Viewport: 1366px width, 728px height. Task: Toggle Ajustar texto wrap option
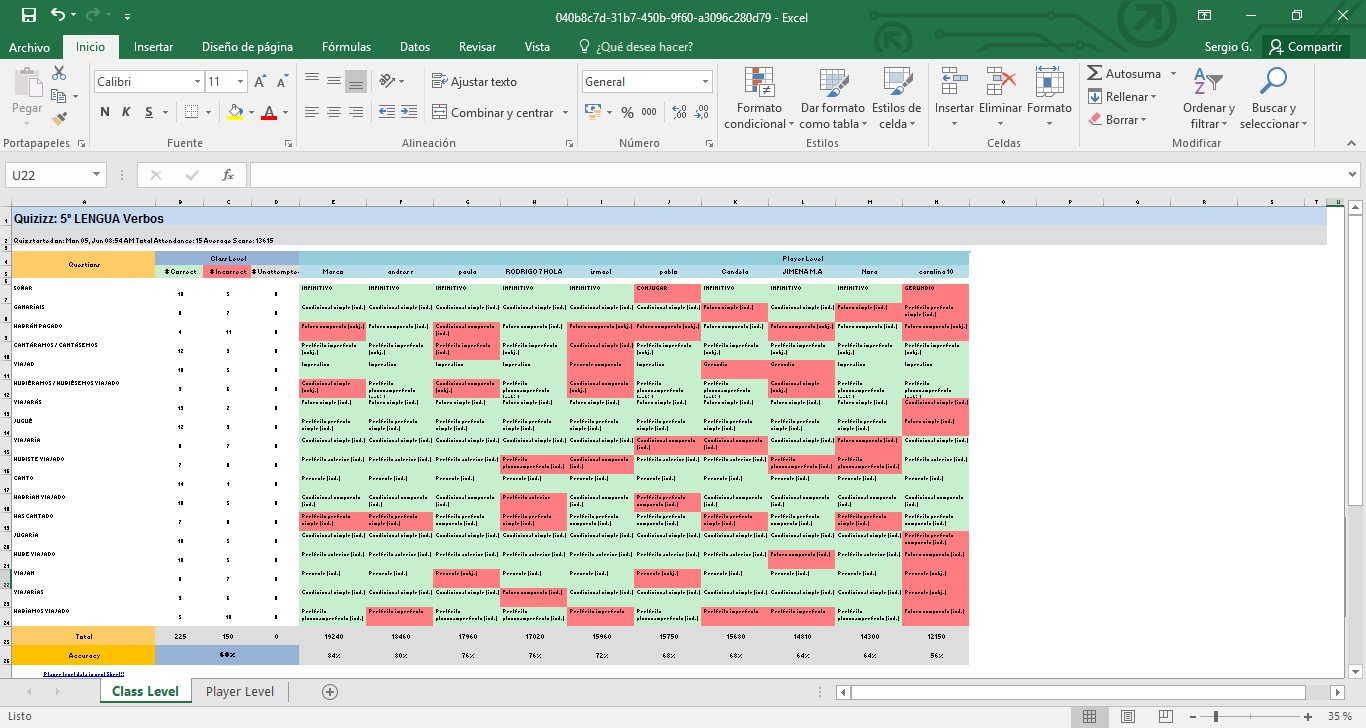click(x=474, y=82)
